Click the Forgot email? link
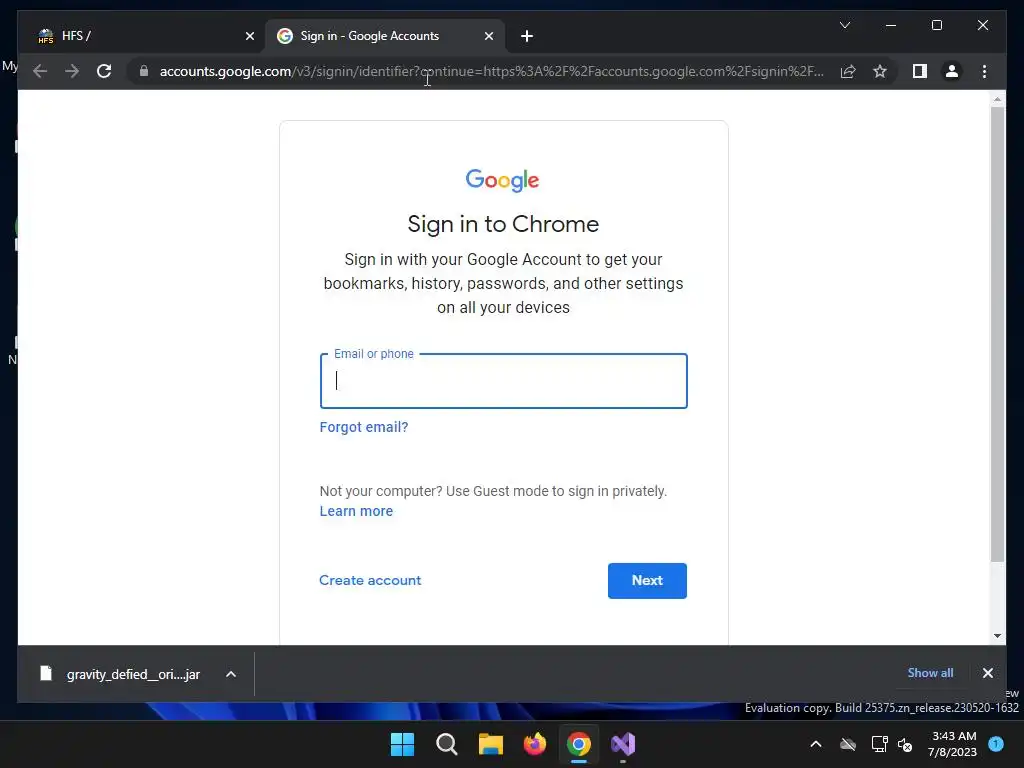 click(364, 427)
